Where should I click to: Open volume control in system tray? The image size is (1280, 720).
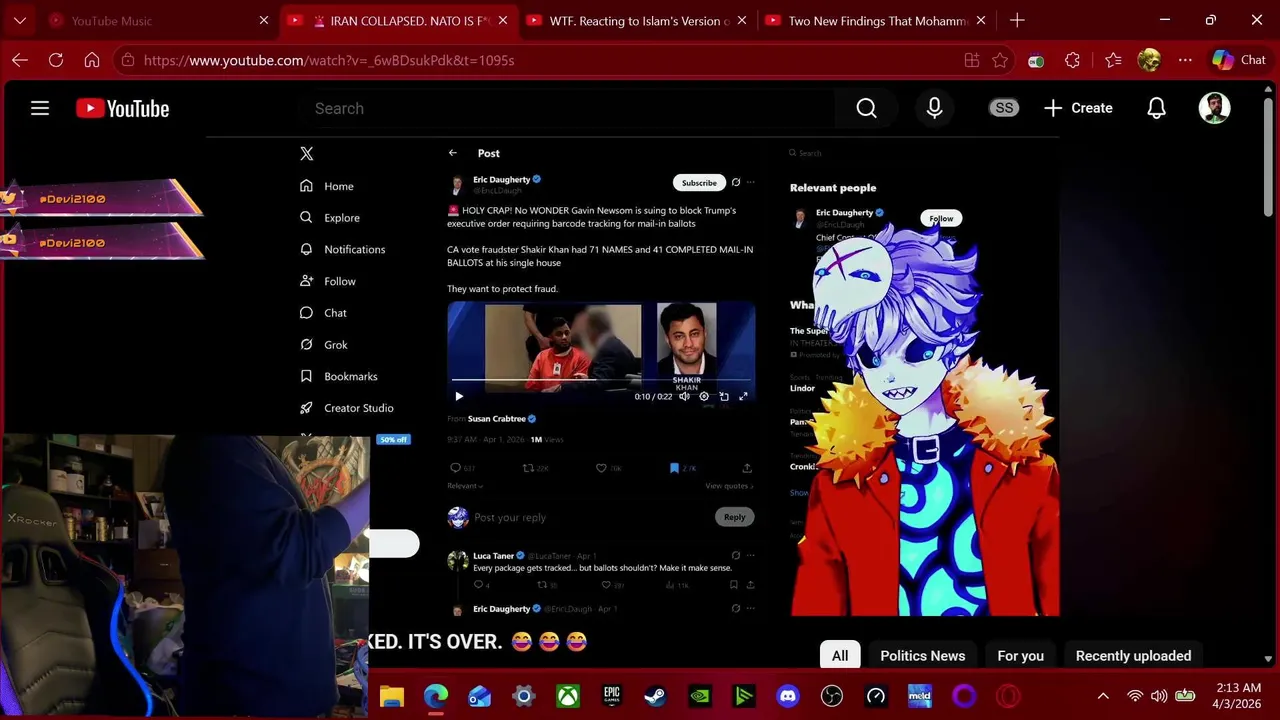coord(1159,696)
